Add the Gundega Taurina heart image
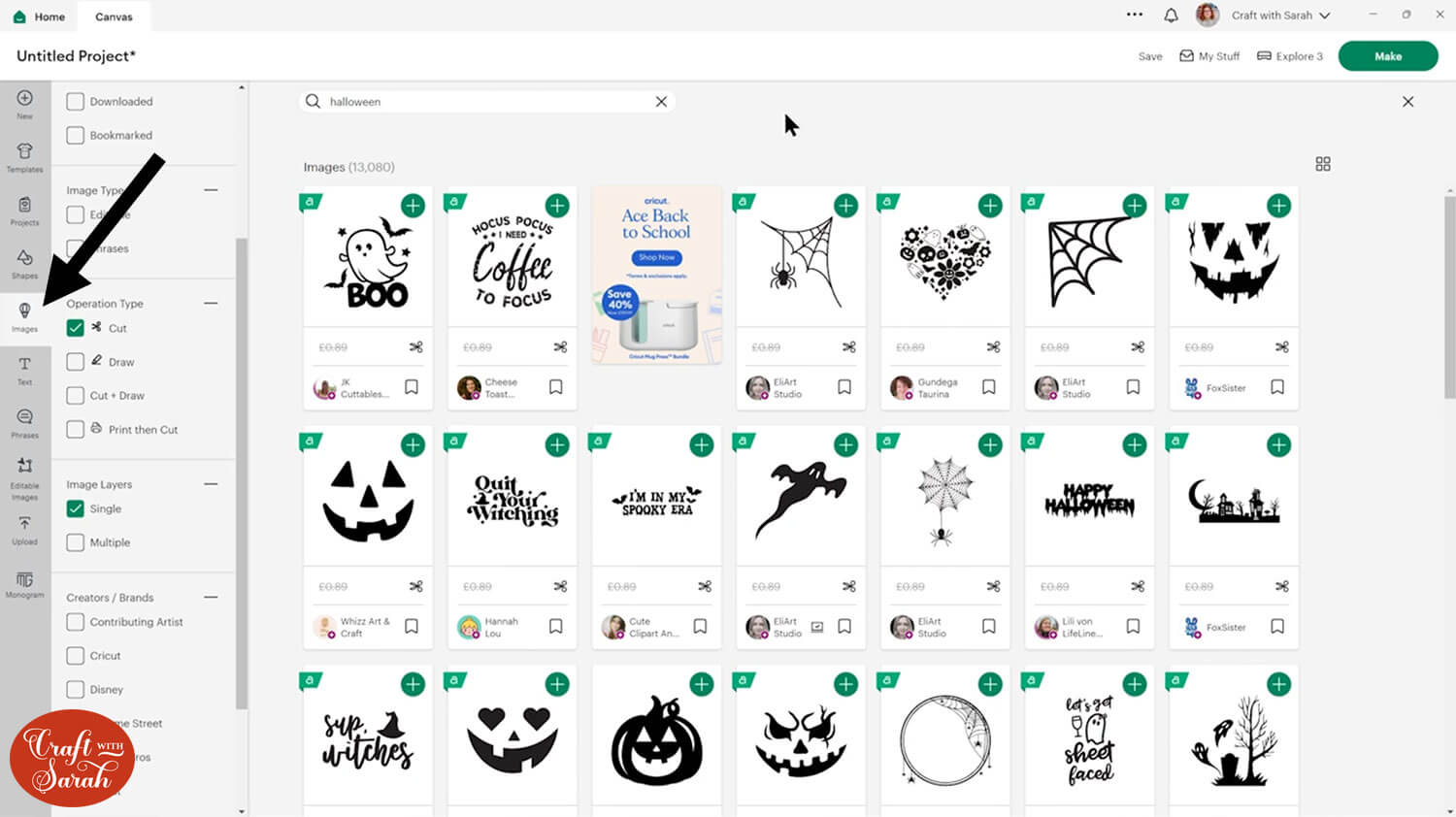Screen dimensions: 1456x817 point(990,206)
